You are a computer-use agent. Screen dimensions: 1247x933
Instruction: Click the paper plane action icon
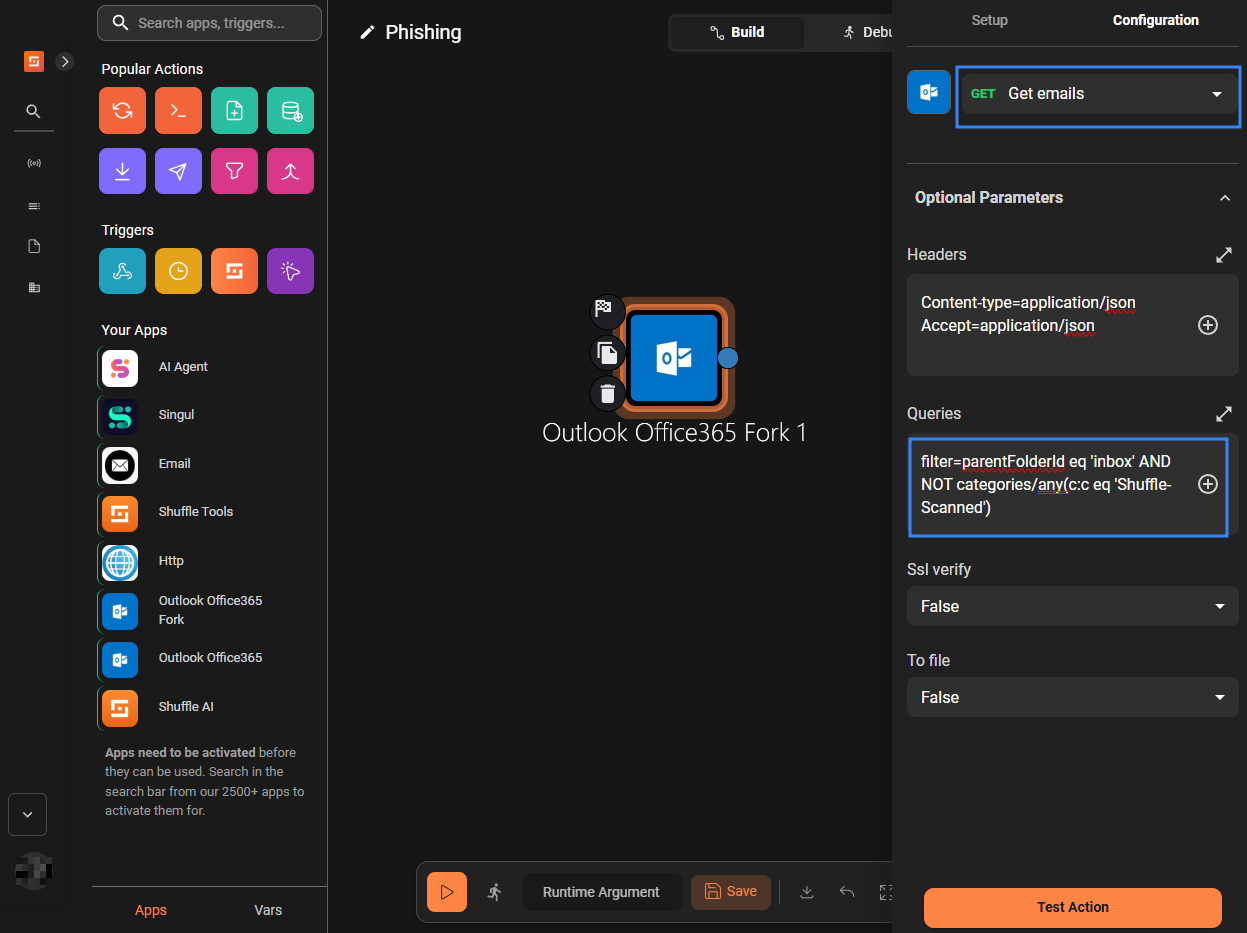coord(178,171)
